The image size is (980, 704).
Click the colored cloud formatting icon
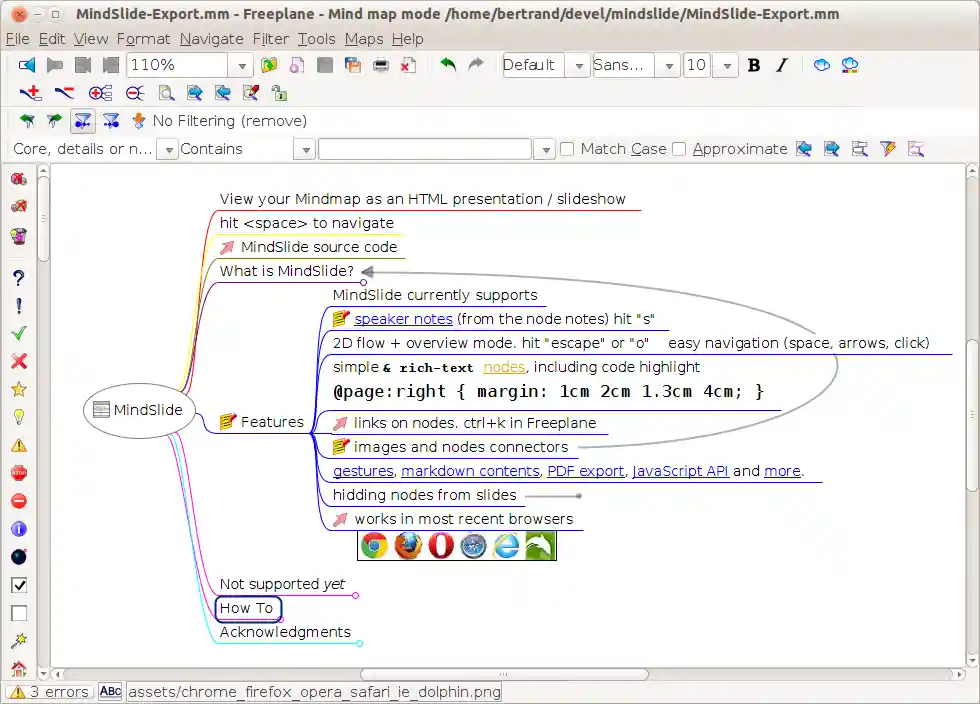tap(851, 65)
